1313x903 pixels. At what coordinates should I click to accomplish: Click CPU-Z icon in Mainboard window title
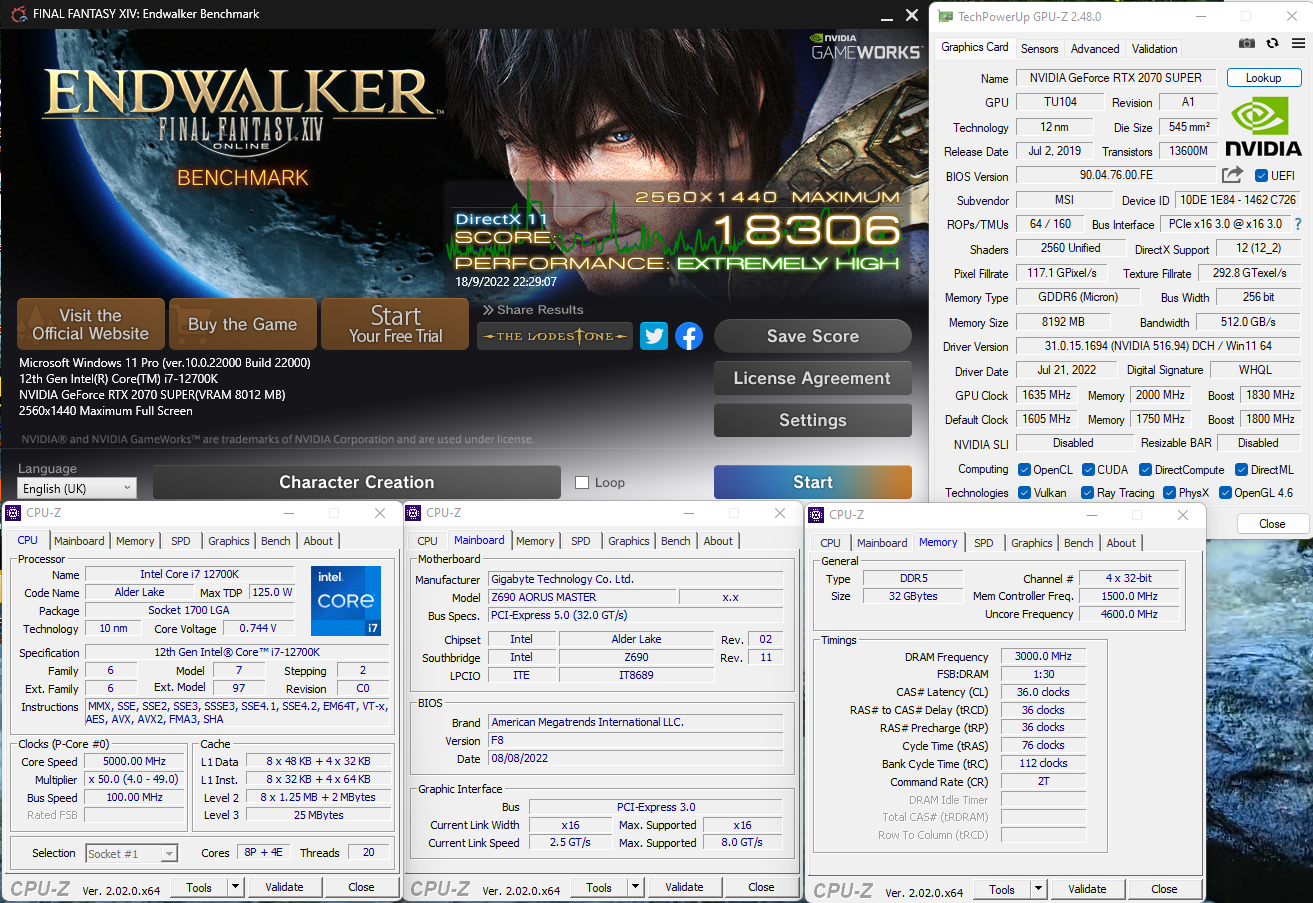click(413, 513)
